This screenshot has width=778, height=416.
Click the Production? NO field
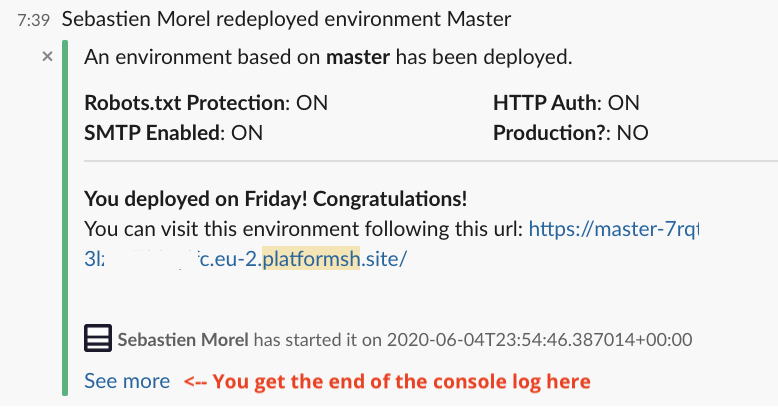pos(571,133)
